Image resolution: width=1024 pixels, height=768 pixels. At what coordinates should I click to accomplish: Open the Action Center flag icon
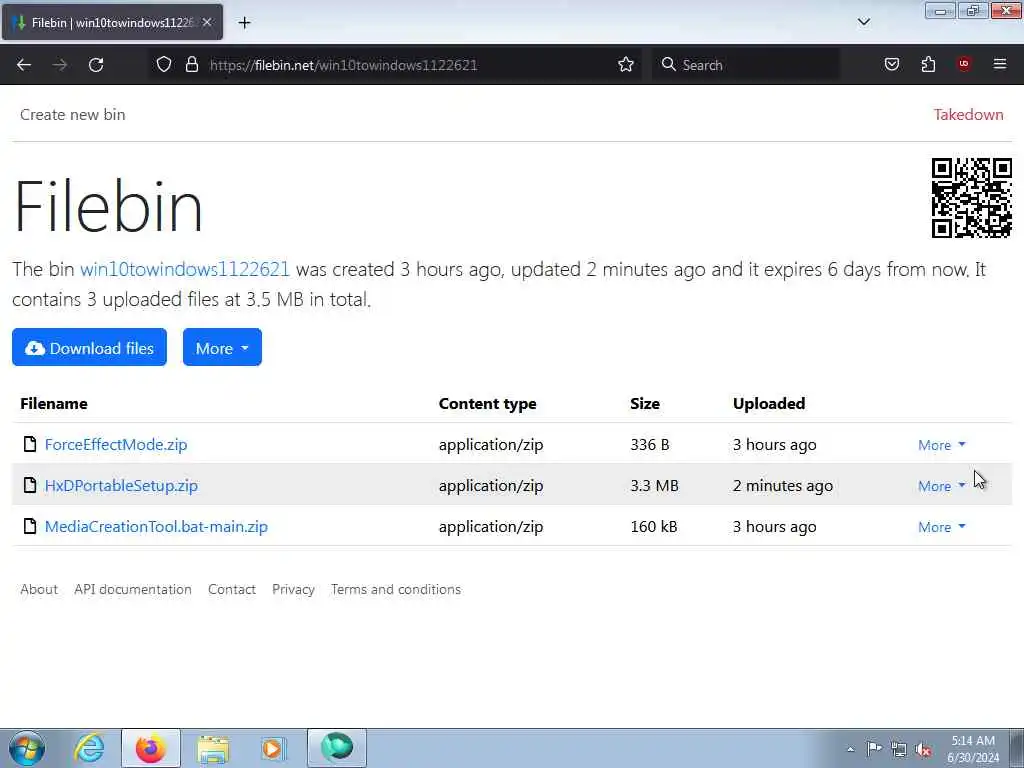coord(874,748)
